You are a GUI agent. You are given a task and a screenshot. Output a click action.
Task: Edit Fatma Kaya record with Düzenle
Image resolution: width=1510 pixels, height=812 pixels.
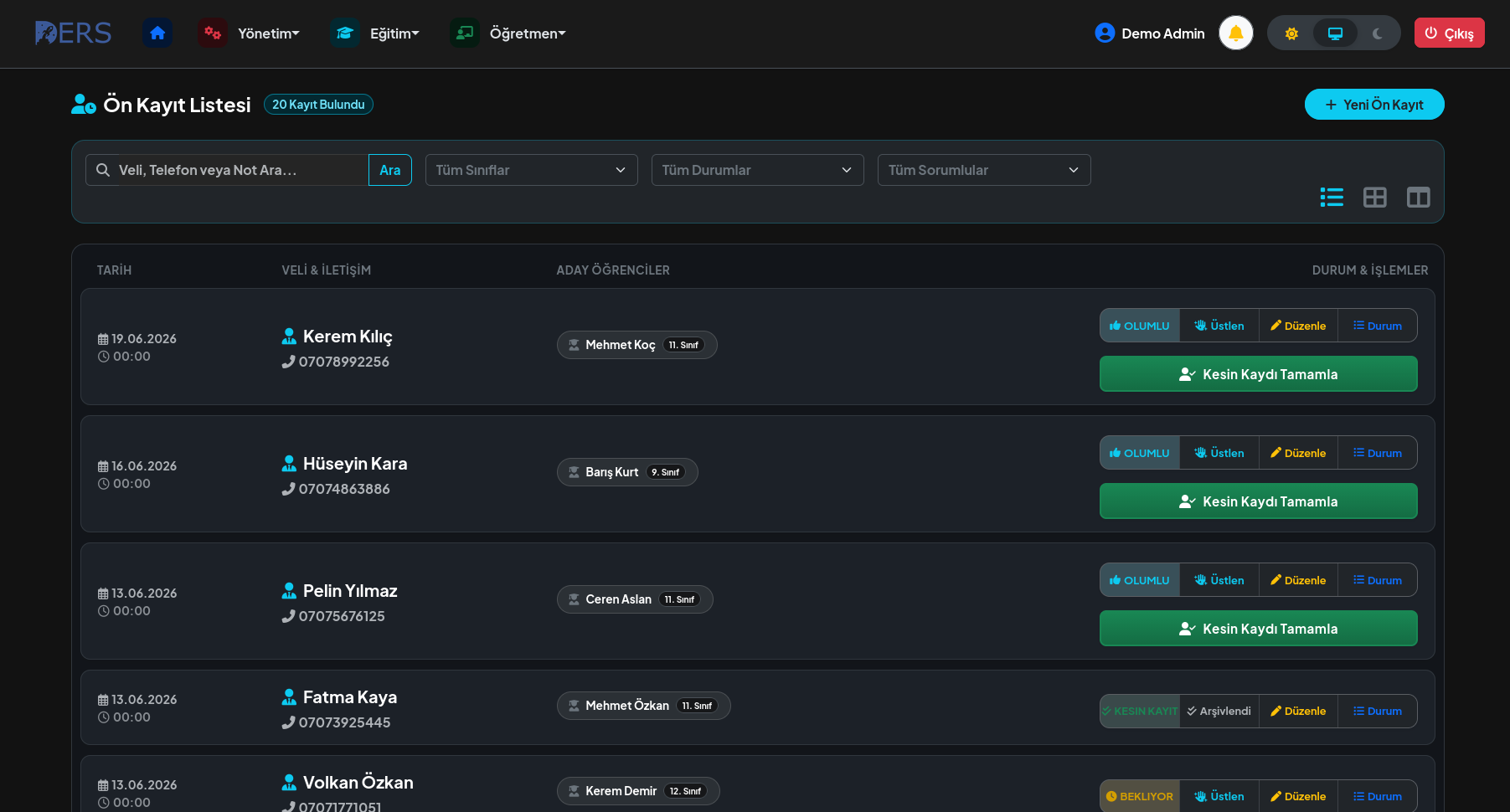point(1298,711)
